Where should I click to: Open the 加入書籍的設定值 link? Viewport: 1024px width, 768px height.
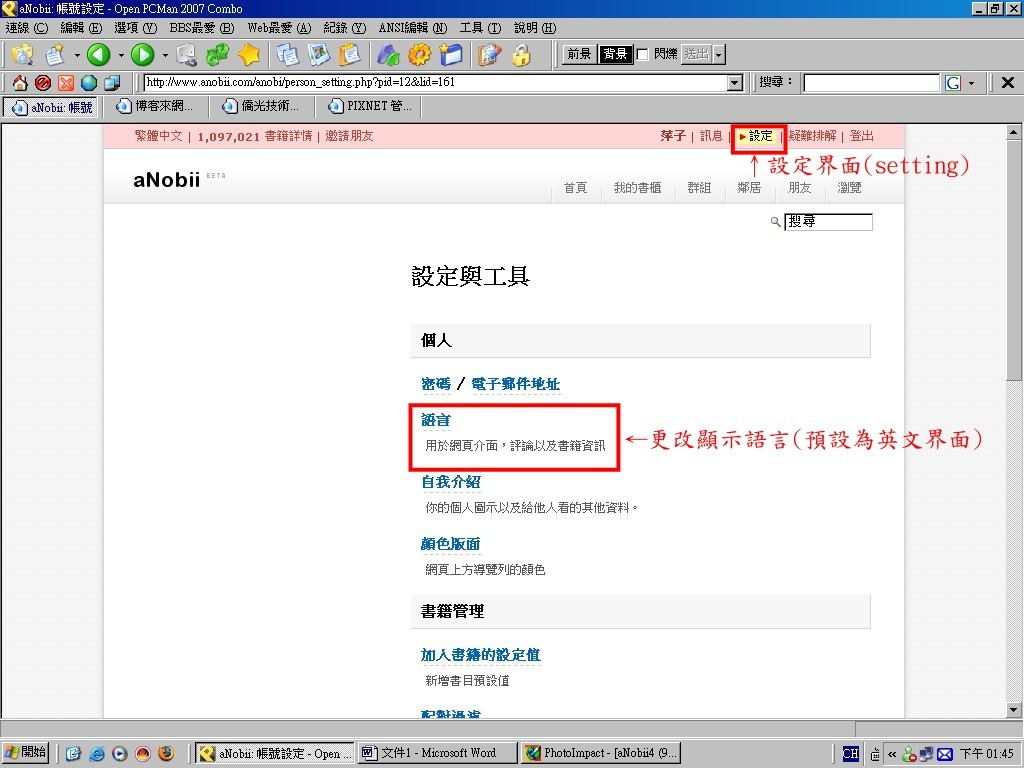(x=481, y=655)
